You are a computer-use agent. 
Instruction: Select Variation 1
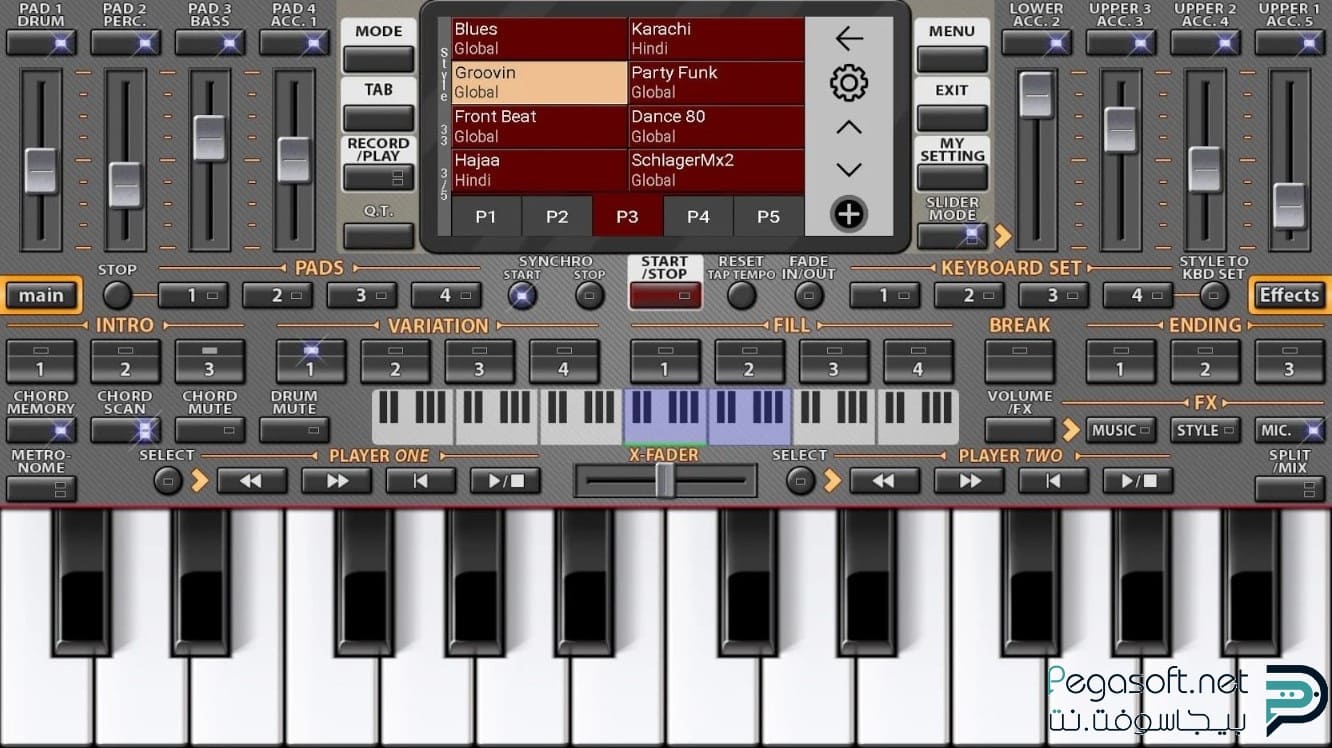coord(311,361)
